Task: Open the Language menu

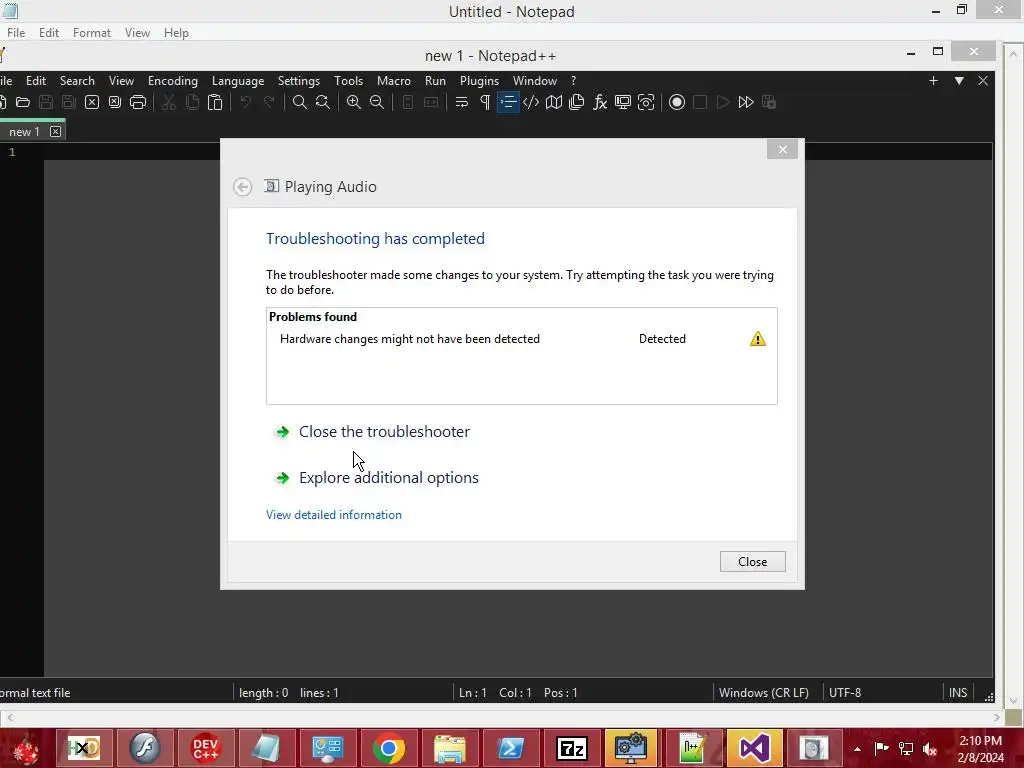Action: (x=238, y=80)
